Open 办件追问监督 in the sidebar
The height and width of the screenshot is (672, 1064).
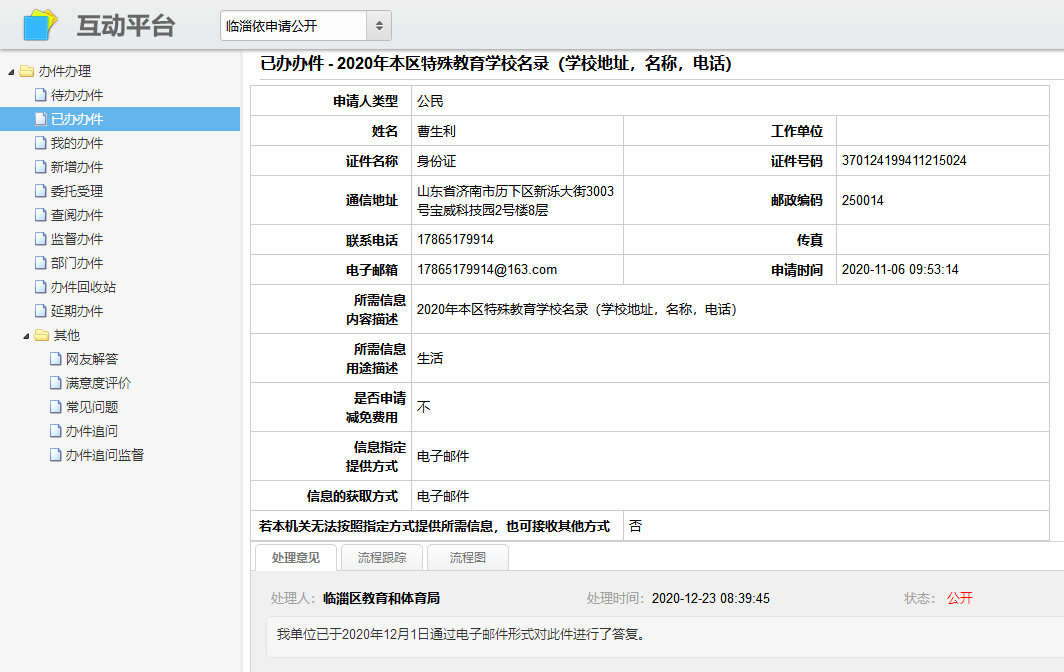105,455
